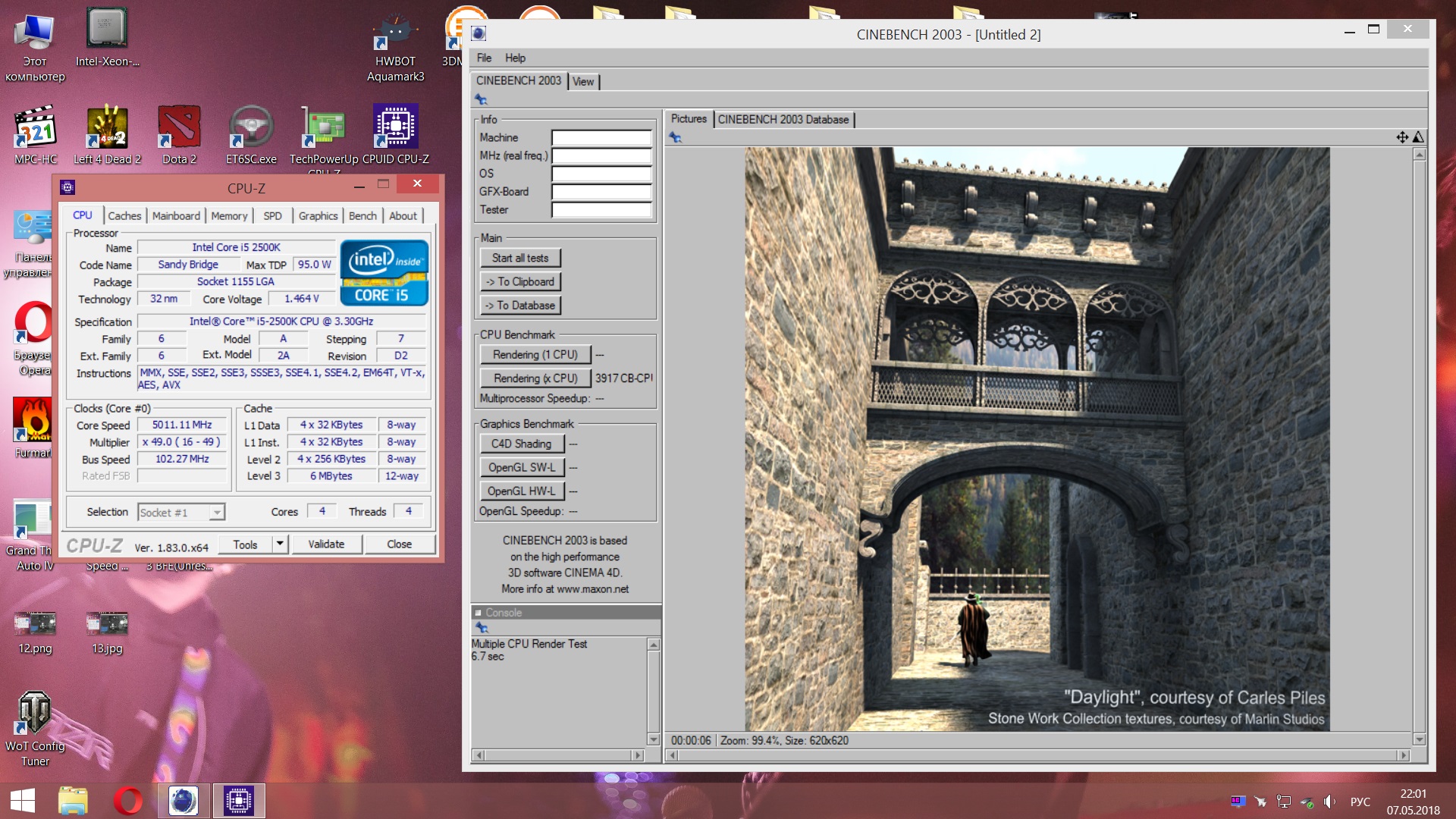Click the pin icon under Pictures tab
1456x819 pixels.
(x=675, y=137)
